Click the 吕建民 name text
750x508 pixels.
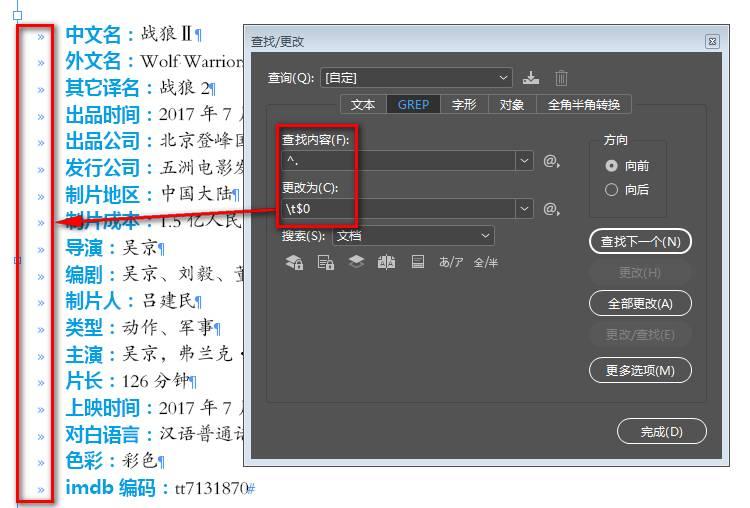click(x=168, y=300)
